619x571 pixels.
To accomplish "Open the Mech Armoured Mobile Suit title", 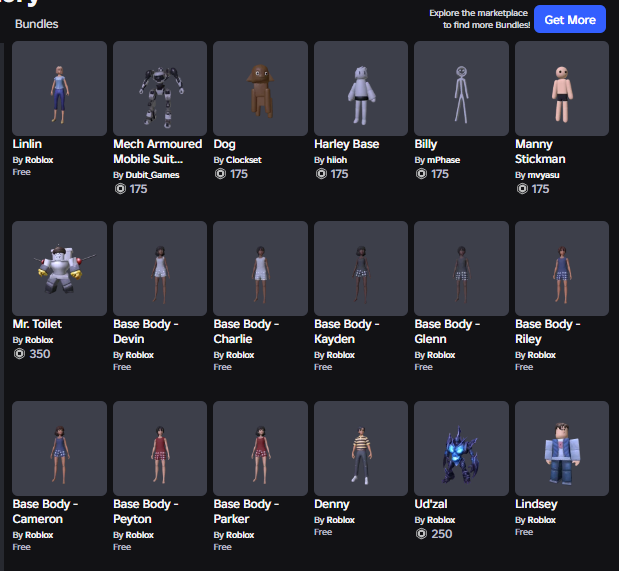I will [158, 151].
